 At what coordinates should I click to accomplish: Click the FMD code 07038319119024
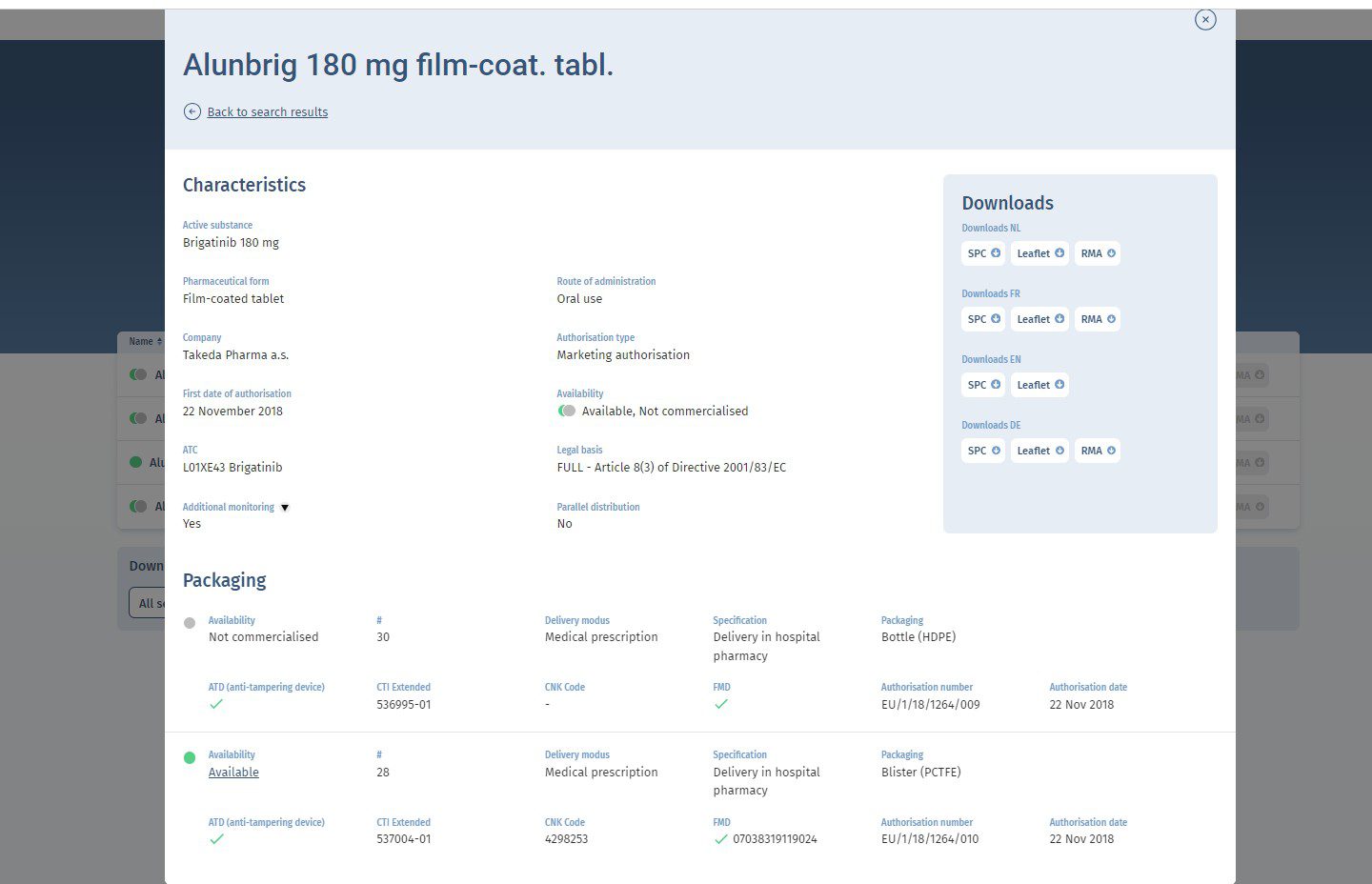[x=775, y=839]
